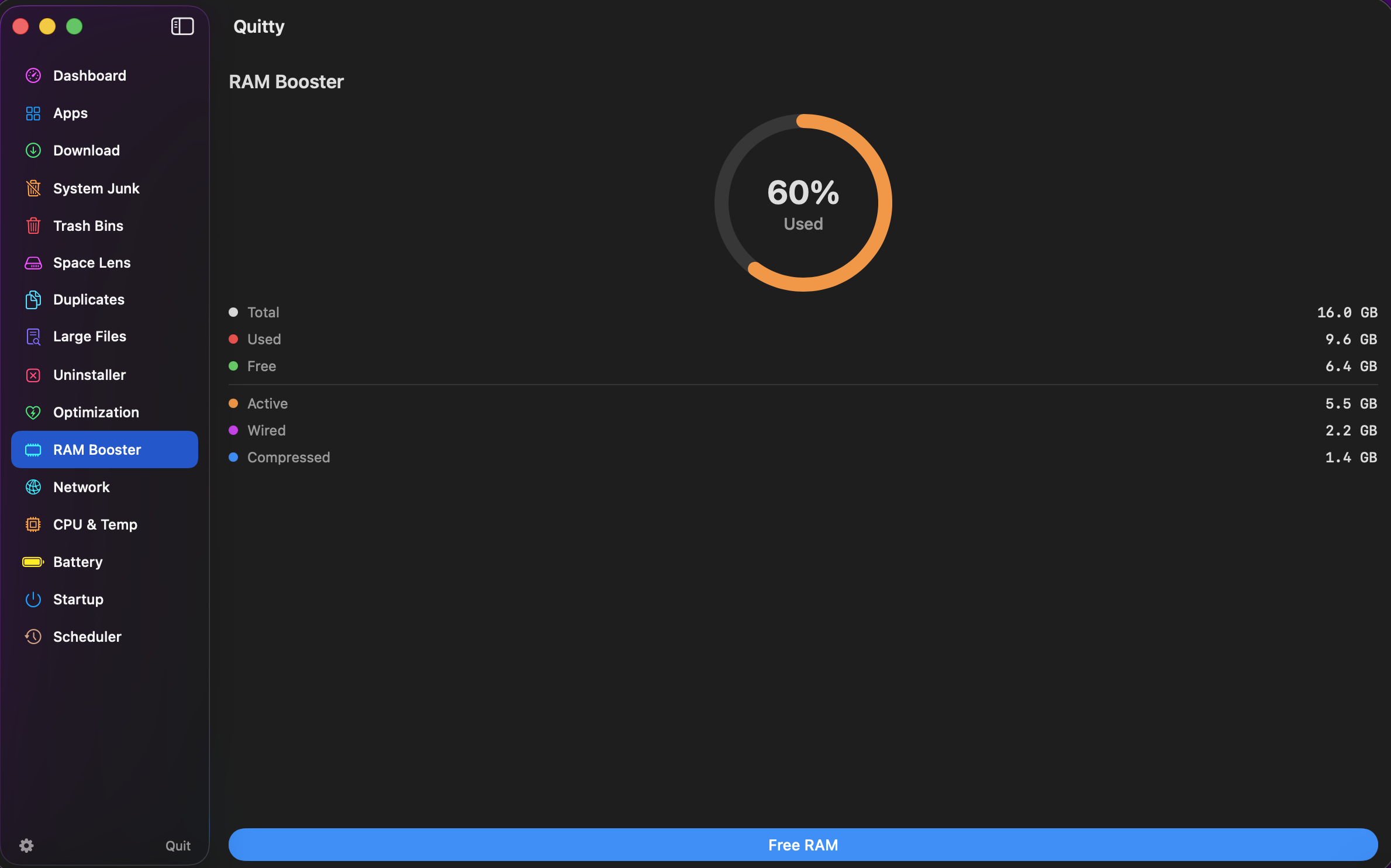Select the Large Files entry
1391x868 pixels.
pyautogui.click(x=89, y=337)
